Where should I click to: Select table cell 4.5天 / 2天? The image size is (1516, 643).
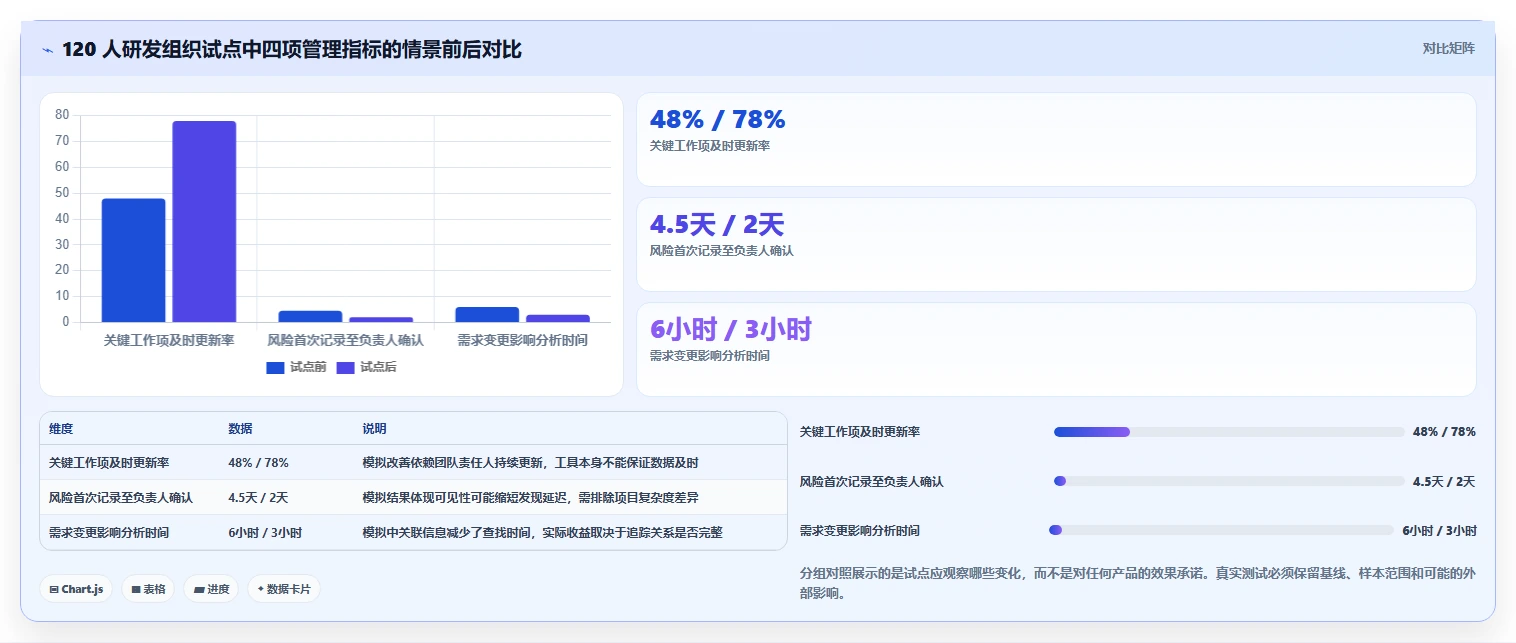tap(258, 497)
